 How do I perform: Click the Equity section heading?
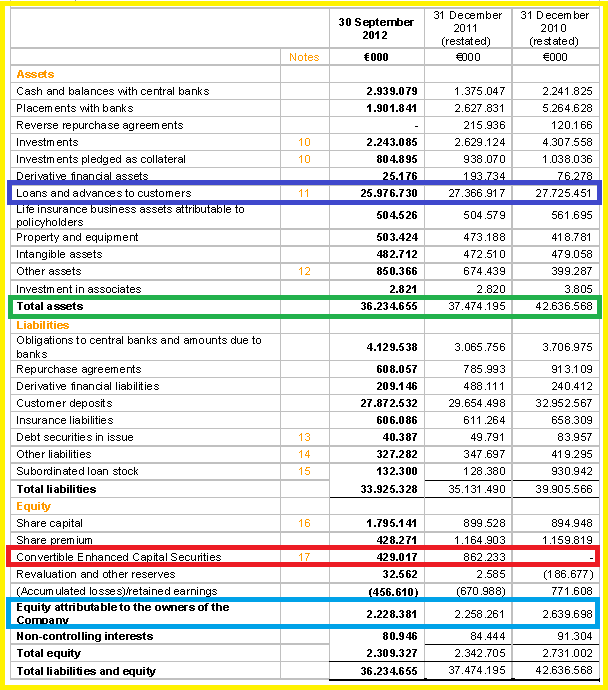tap(33, 506)
